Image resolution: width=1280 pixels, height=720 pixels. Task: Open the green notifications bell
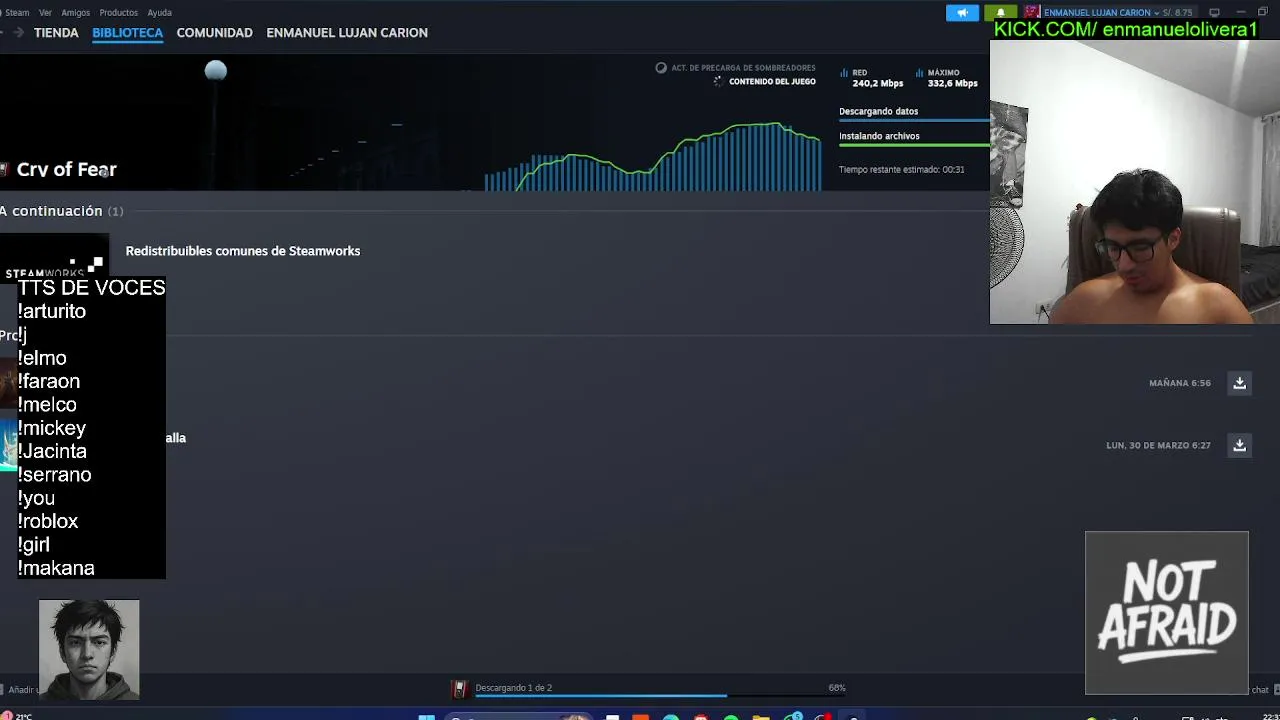(1000, 12)
